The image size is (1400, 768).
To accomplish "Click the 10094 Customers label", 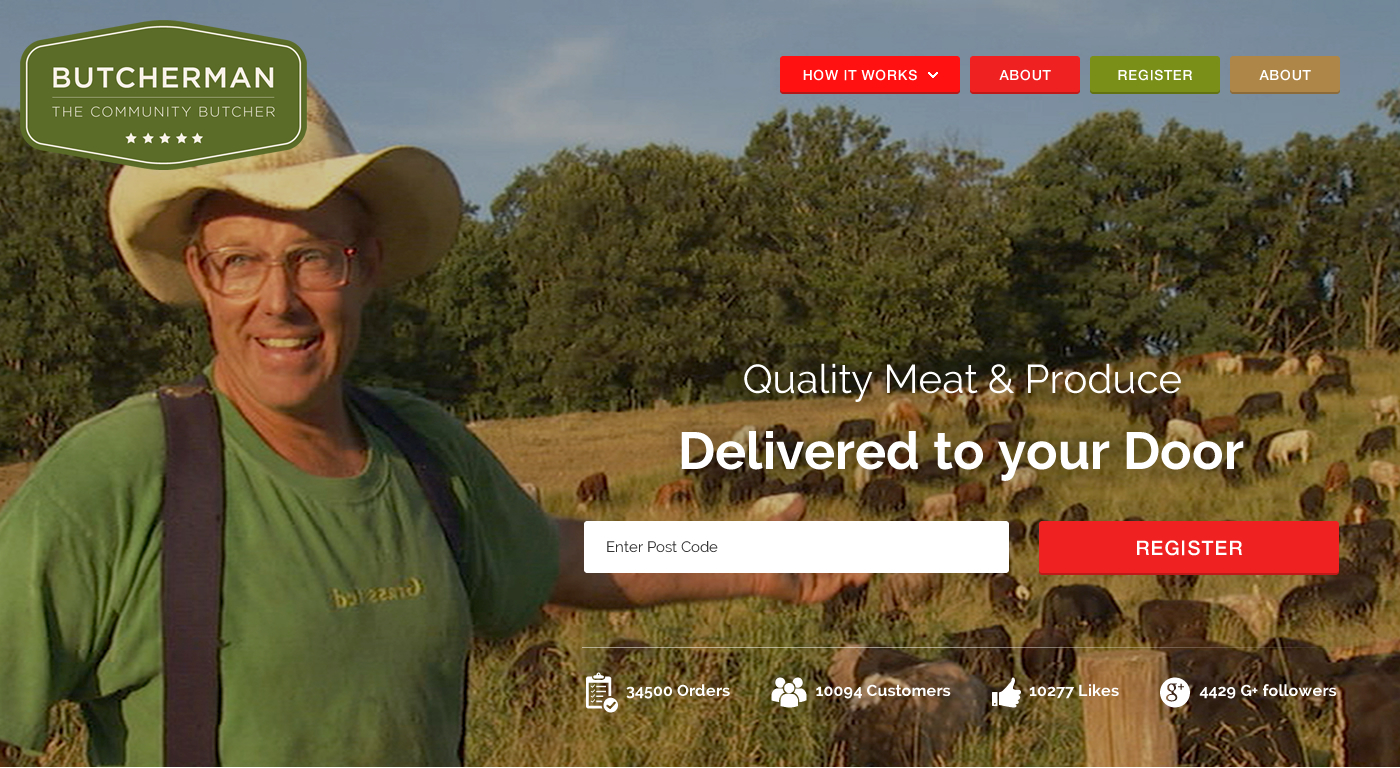I will (883, 691).
